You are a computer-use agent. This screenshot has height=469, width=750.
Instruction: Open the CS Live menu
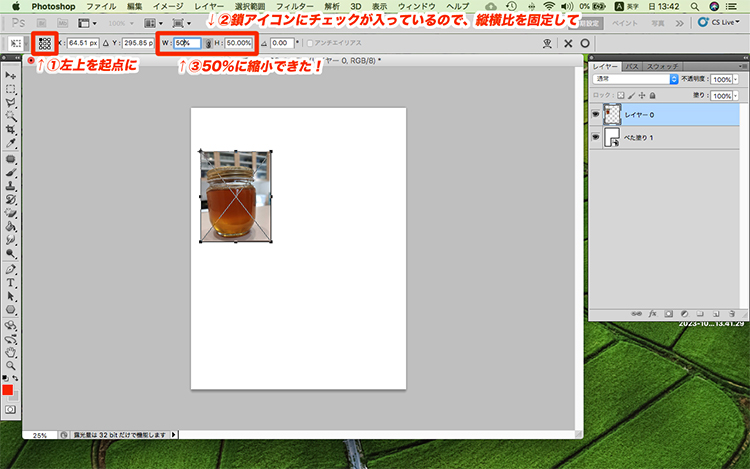click(718, 22)
